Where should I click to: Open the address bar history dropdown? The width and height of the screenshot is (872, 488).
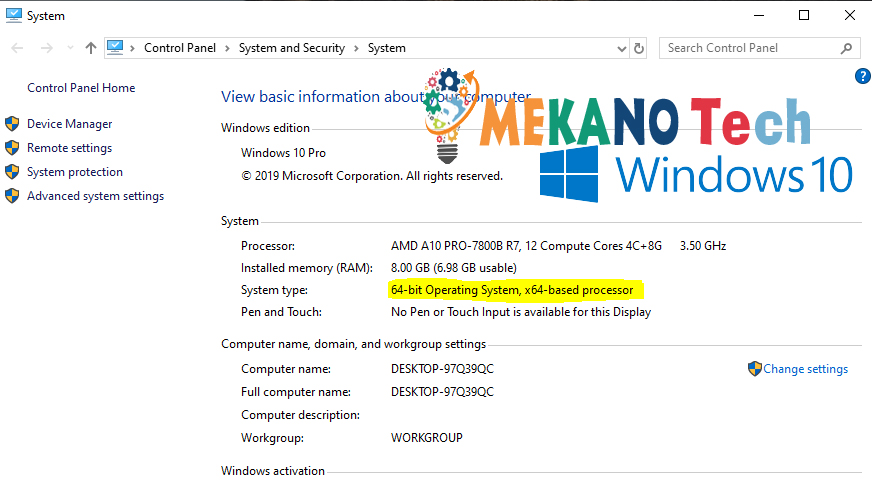(622, 49)
